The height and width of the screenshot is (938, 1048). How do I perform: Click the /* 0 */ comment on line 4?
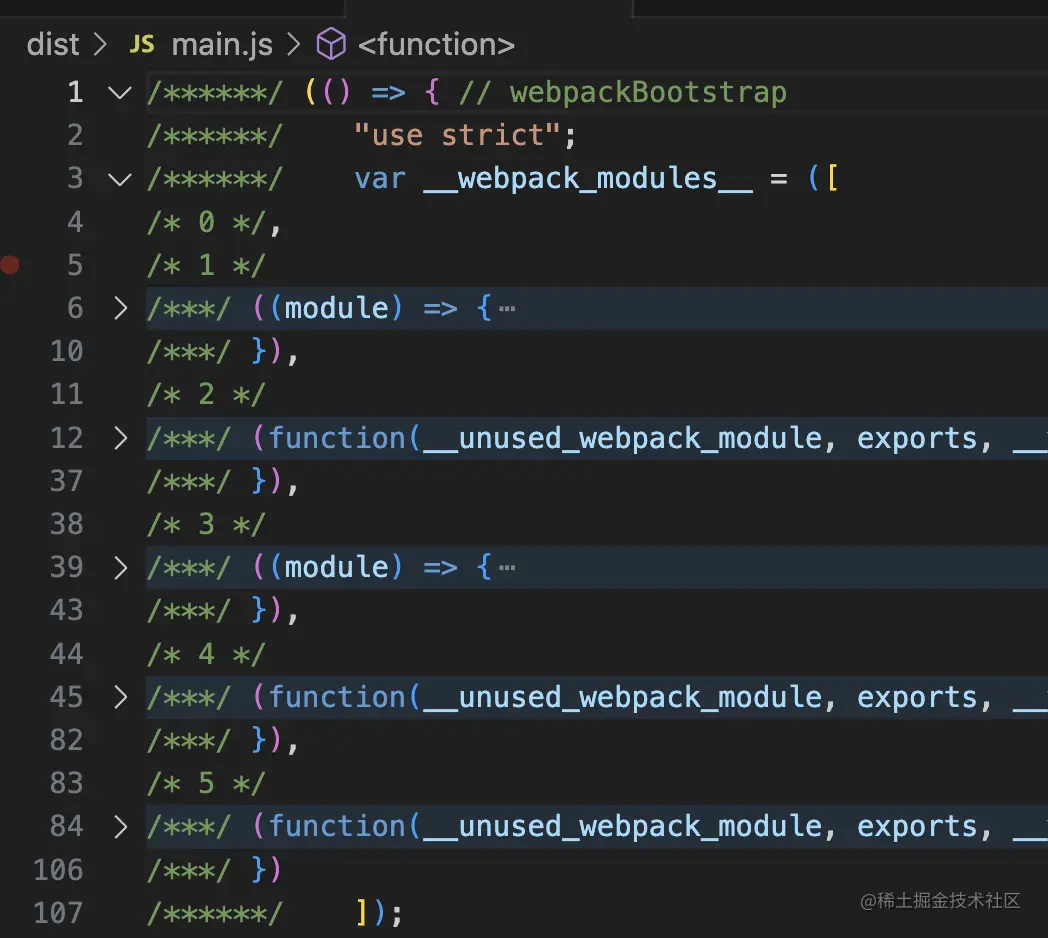[x=207, y=222]
